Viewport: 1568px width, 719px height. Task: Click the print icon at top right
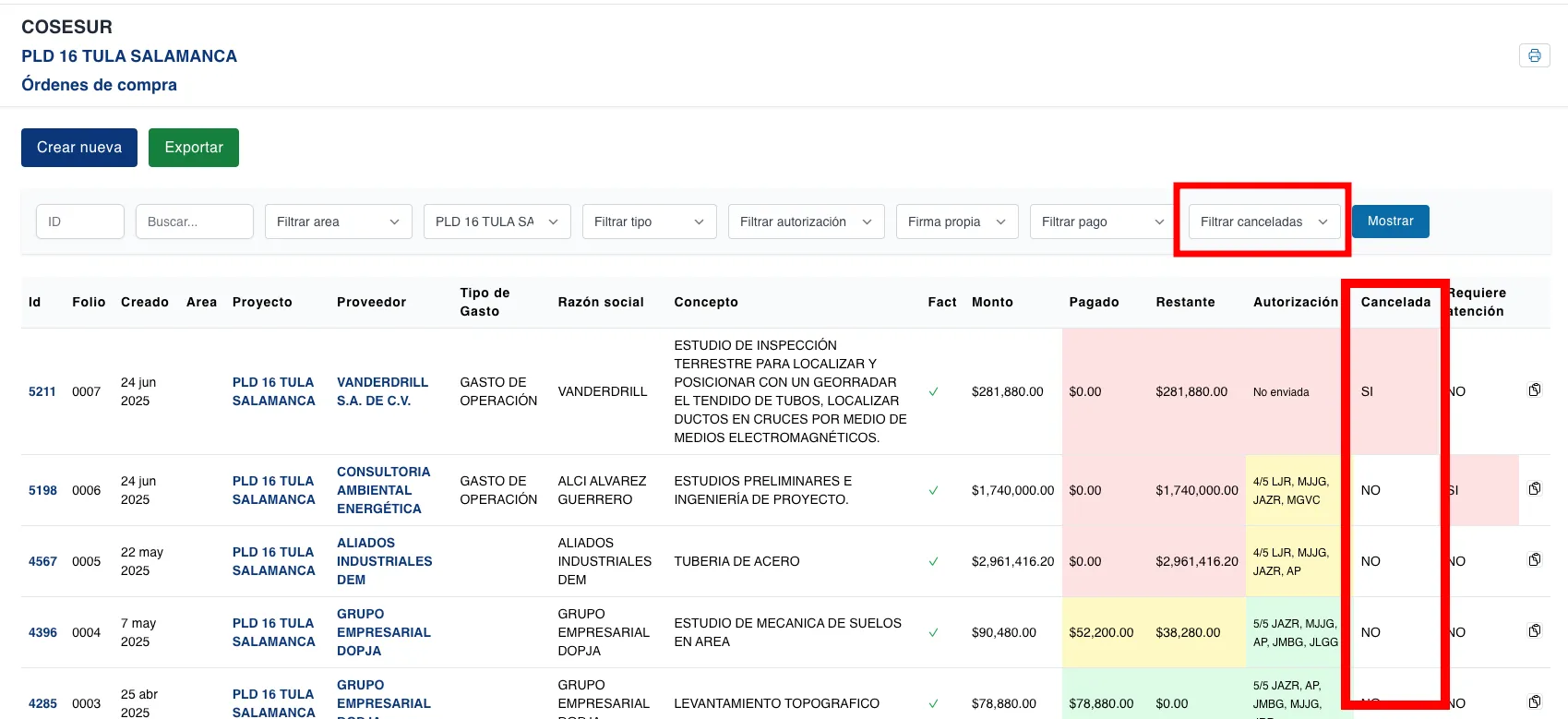[x=1534, y=55]
